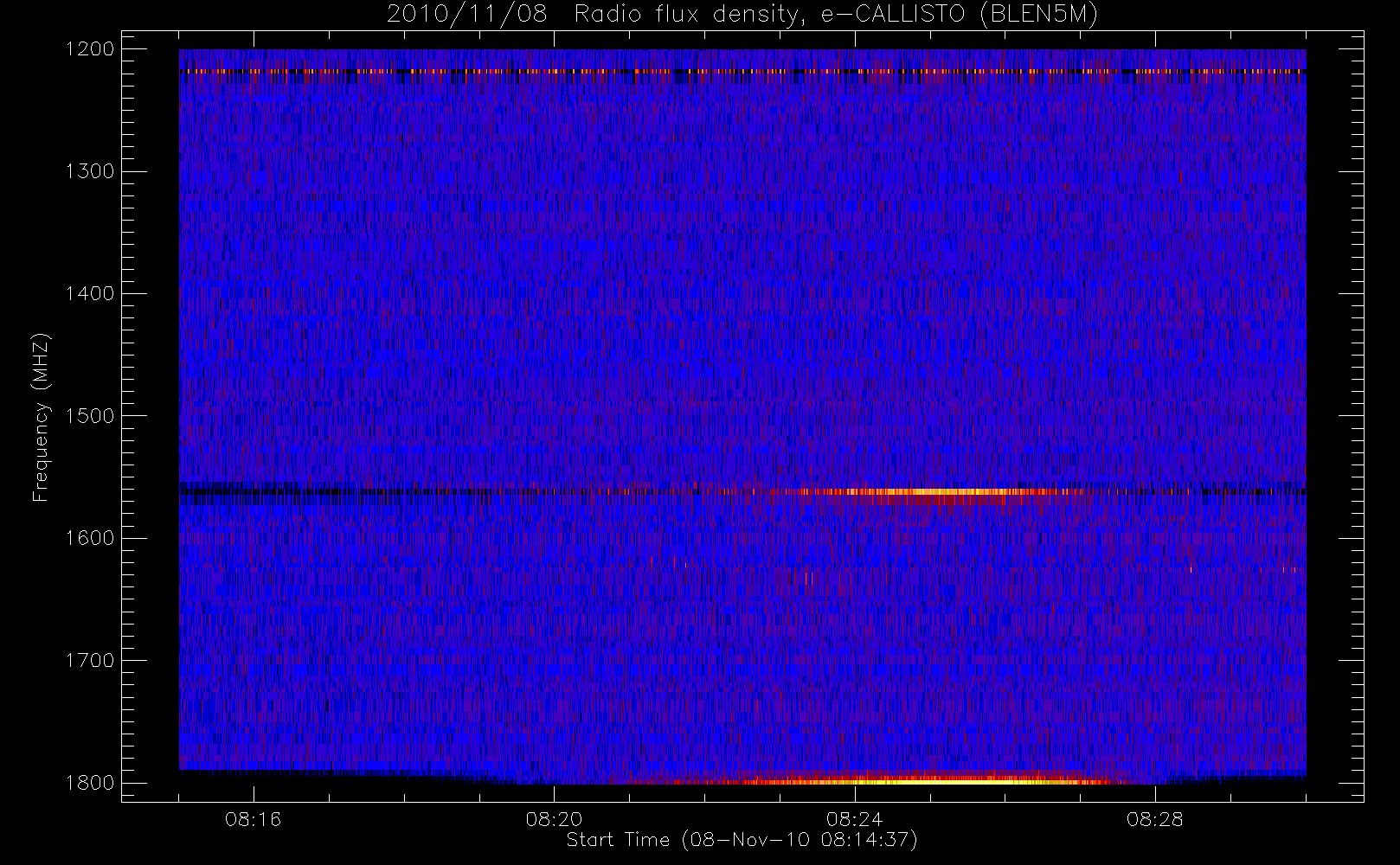Click the 08:20 time tick label
Screen dimensions: 1400x865
554,819
